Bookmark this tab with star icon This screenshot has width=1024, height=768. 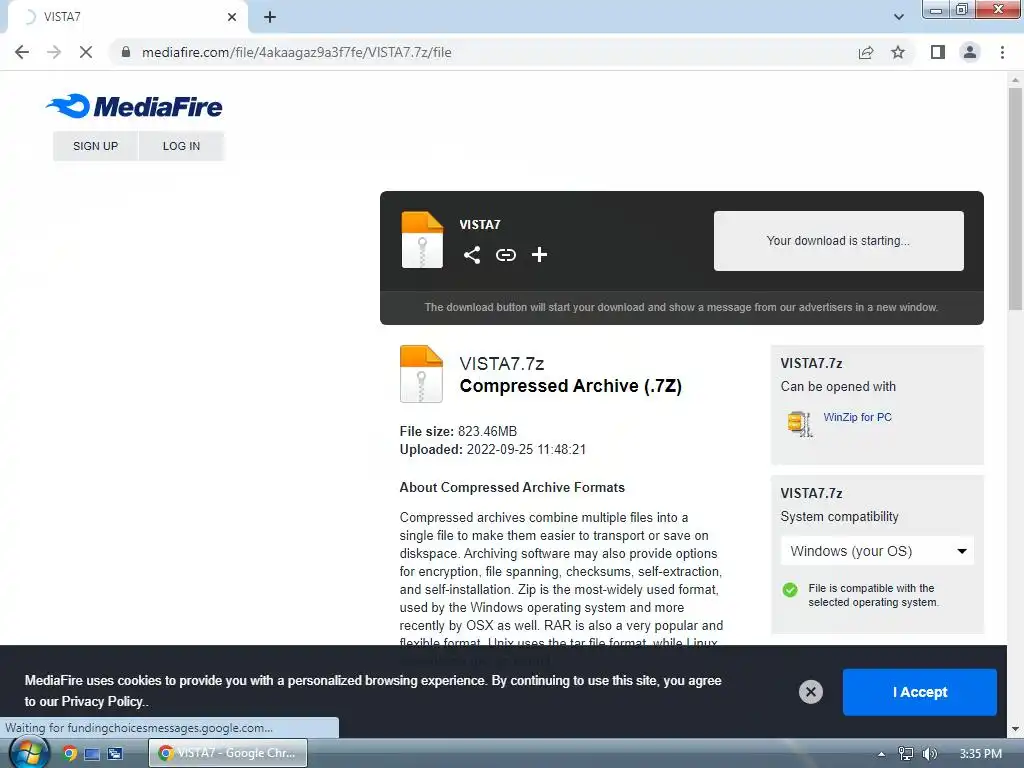click(x=898, y=52)
